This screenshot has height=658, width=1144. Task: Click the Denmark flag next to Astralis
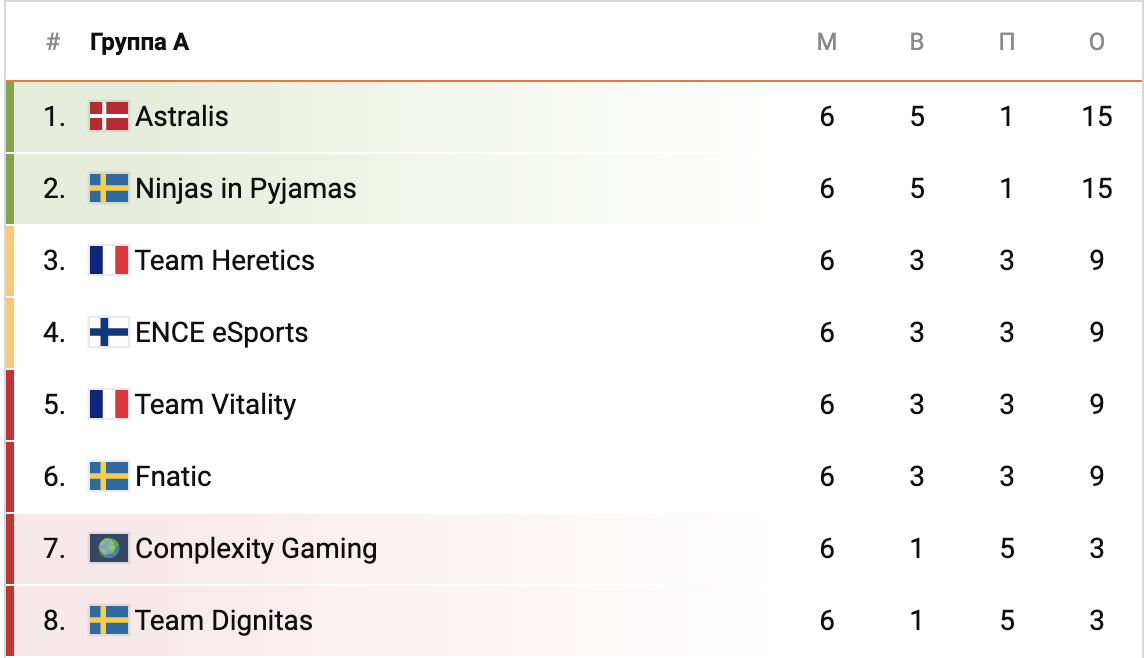109,117
